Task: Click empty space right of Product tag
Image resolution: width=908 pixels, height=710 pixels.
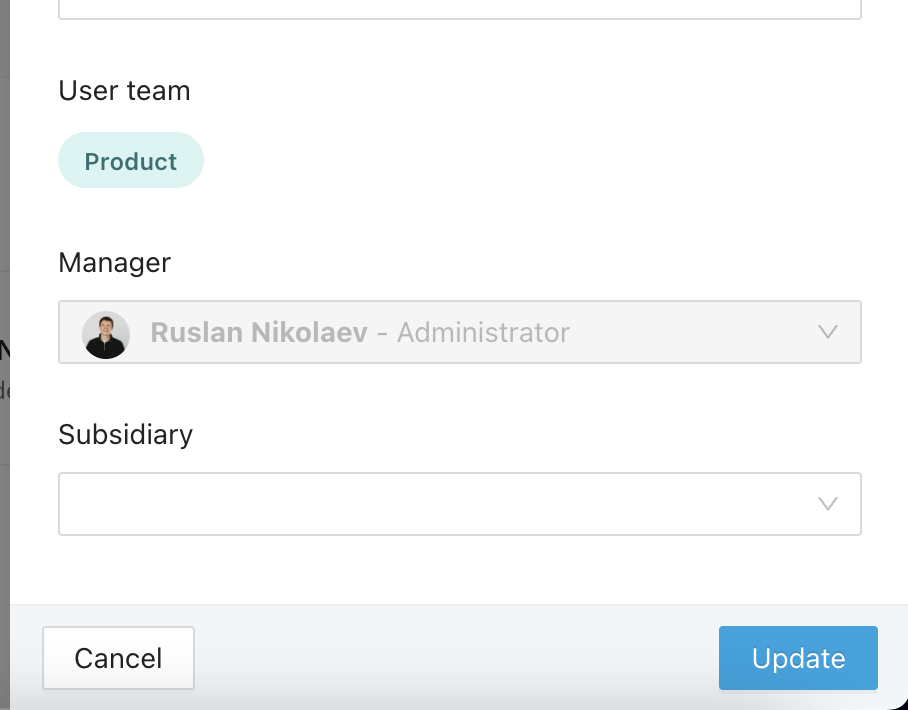Action: pyautogui.click(x=521, y=160)
